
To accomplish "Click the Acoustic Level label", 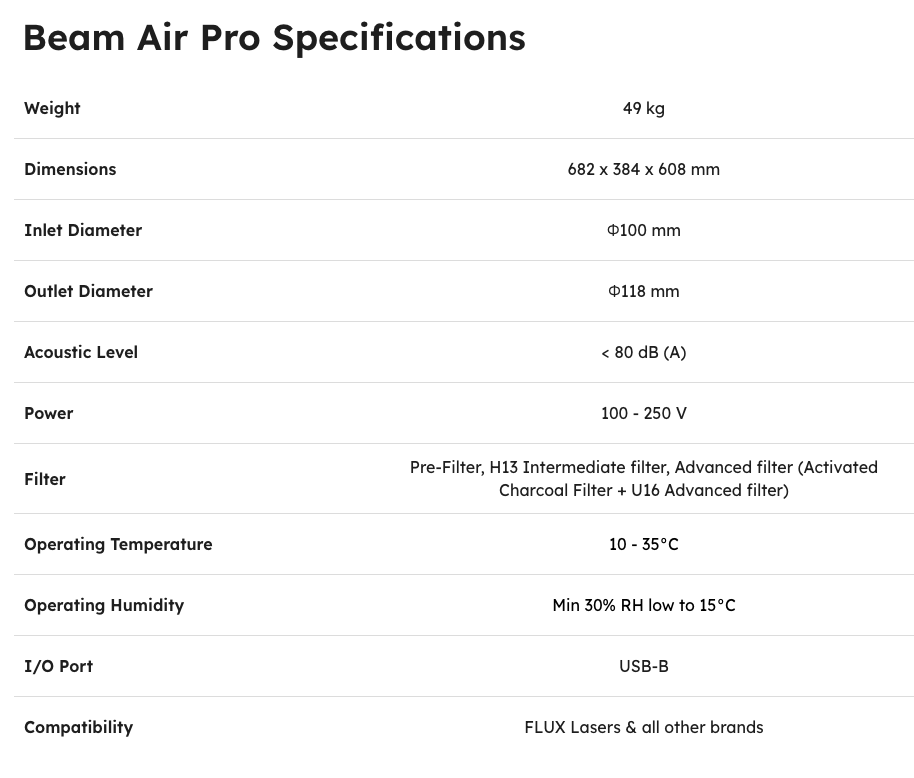I will tap(81, 352).
